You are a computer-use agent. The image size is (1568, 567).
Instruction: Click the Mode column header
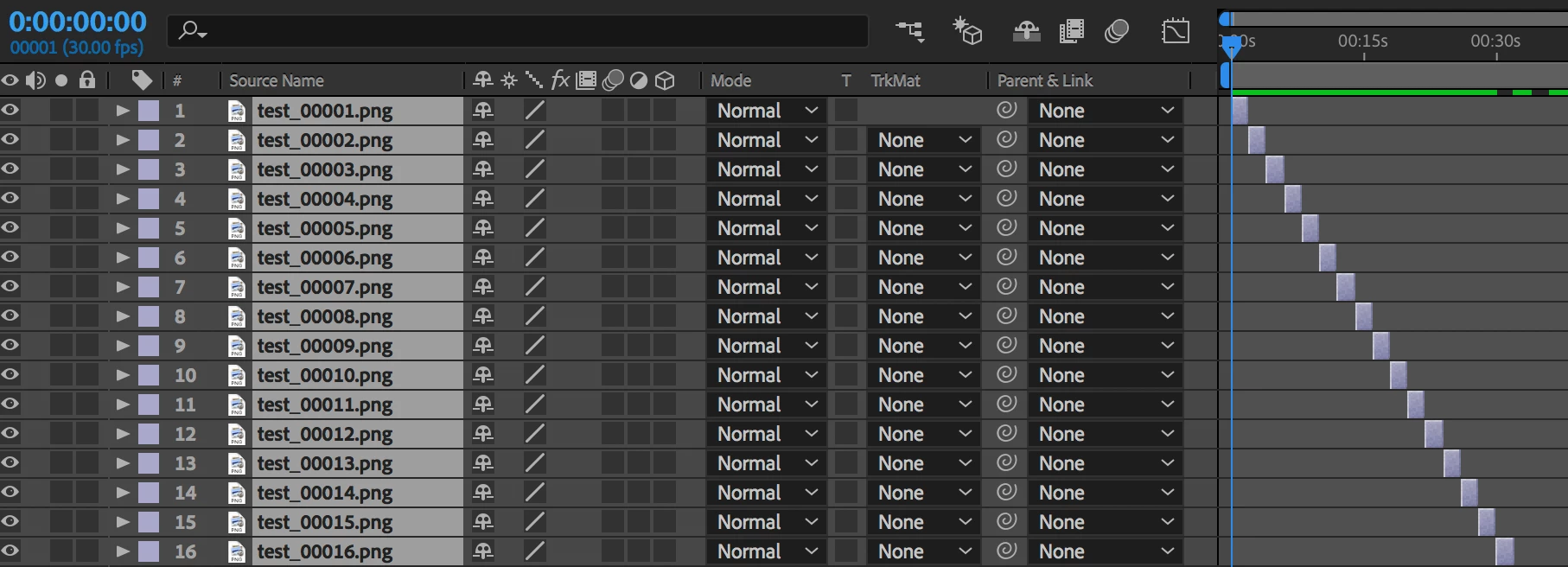tap(730, 80)
